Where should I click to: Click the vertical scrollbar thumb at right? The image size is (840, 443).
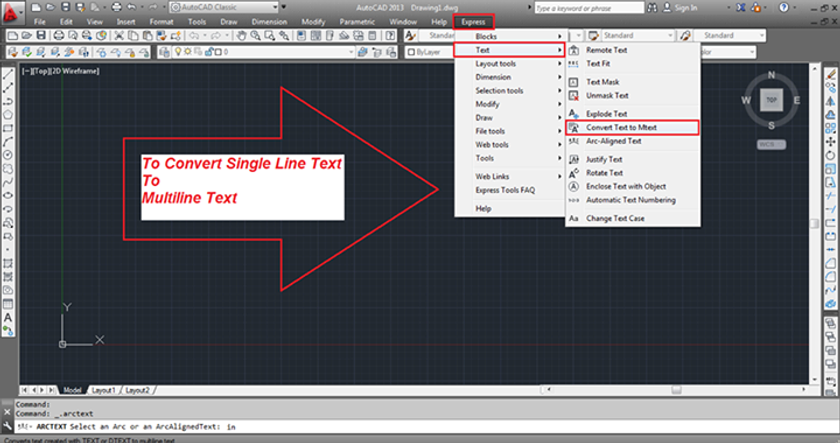[x=814, y=223]
